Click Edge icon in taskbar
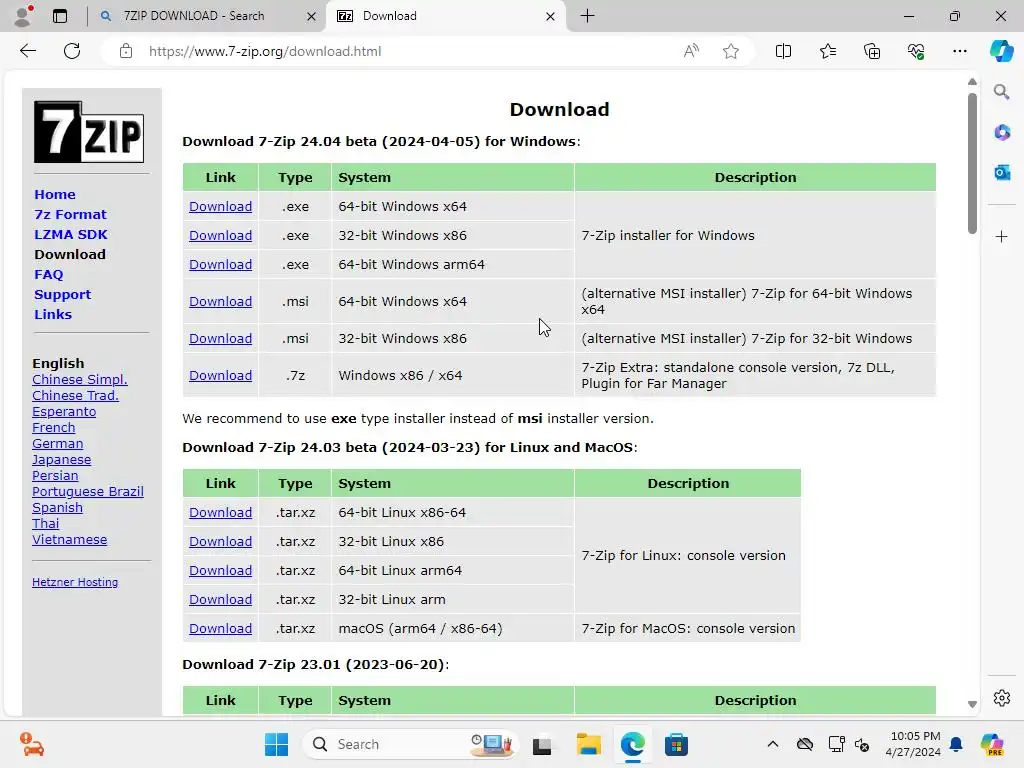Viewport: 1024px width, 768px height. pyautogui.click(x=632, y=744)
